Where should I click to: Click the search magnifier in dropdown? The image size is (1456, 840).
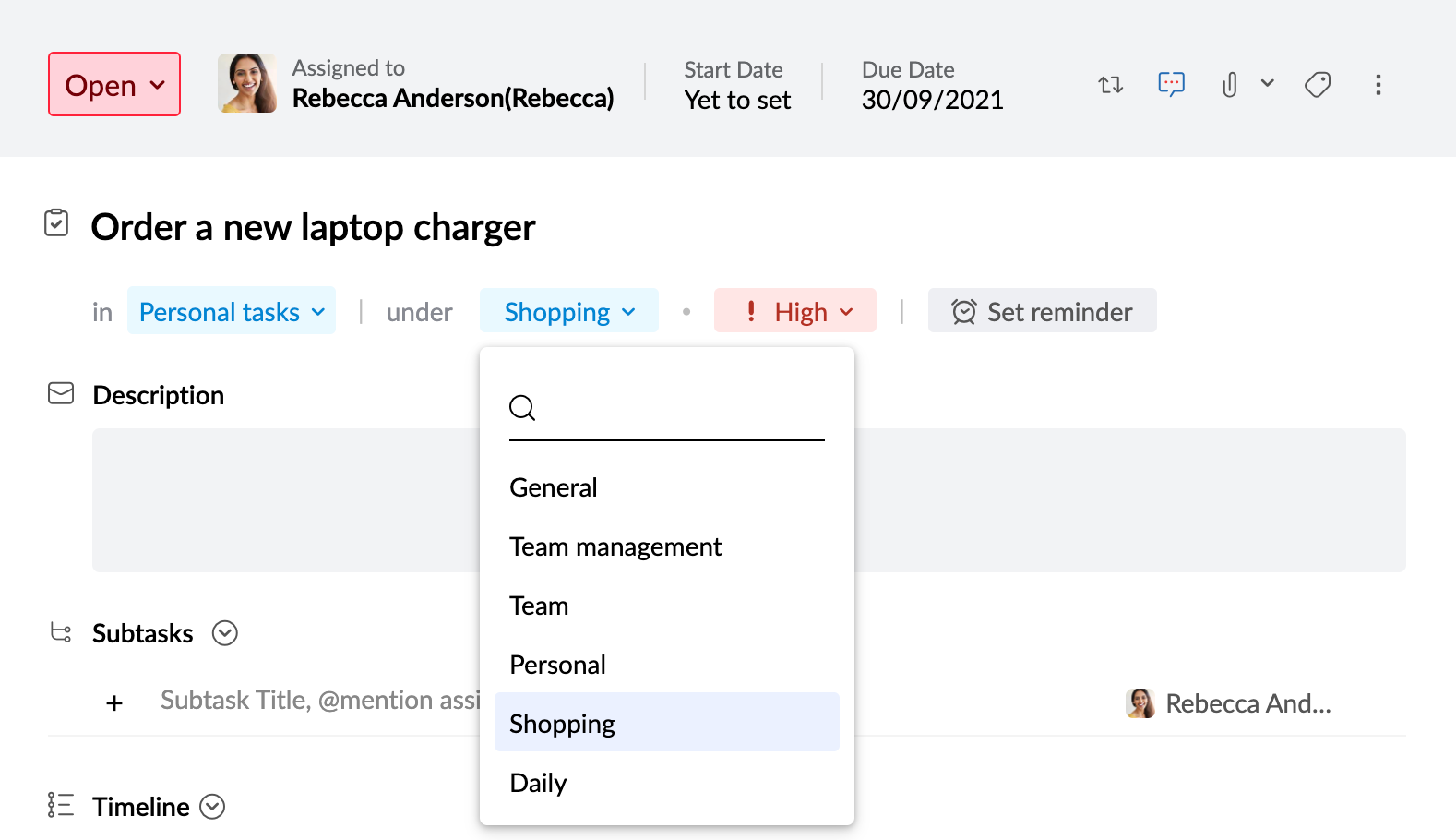522,407
